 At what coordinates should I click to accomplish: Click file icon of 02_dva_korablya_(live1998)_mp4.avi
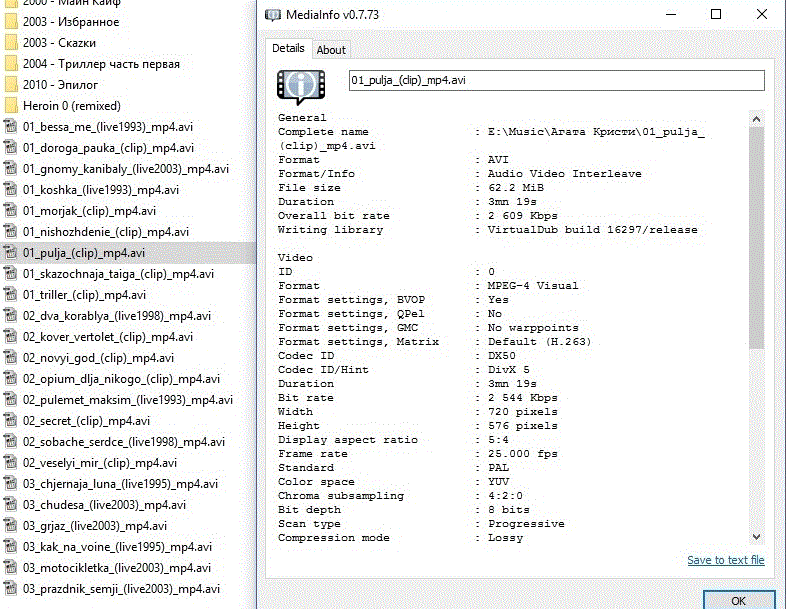point(11,316)
